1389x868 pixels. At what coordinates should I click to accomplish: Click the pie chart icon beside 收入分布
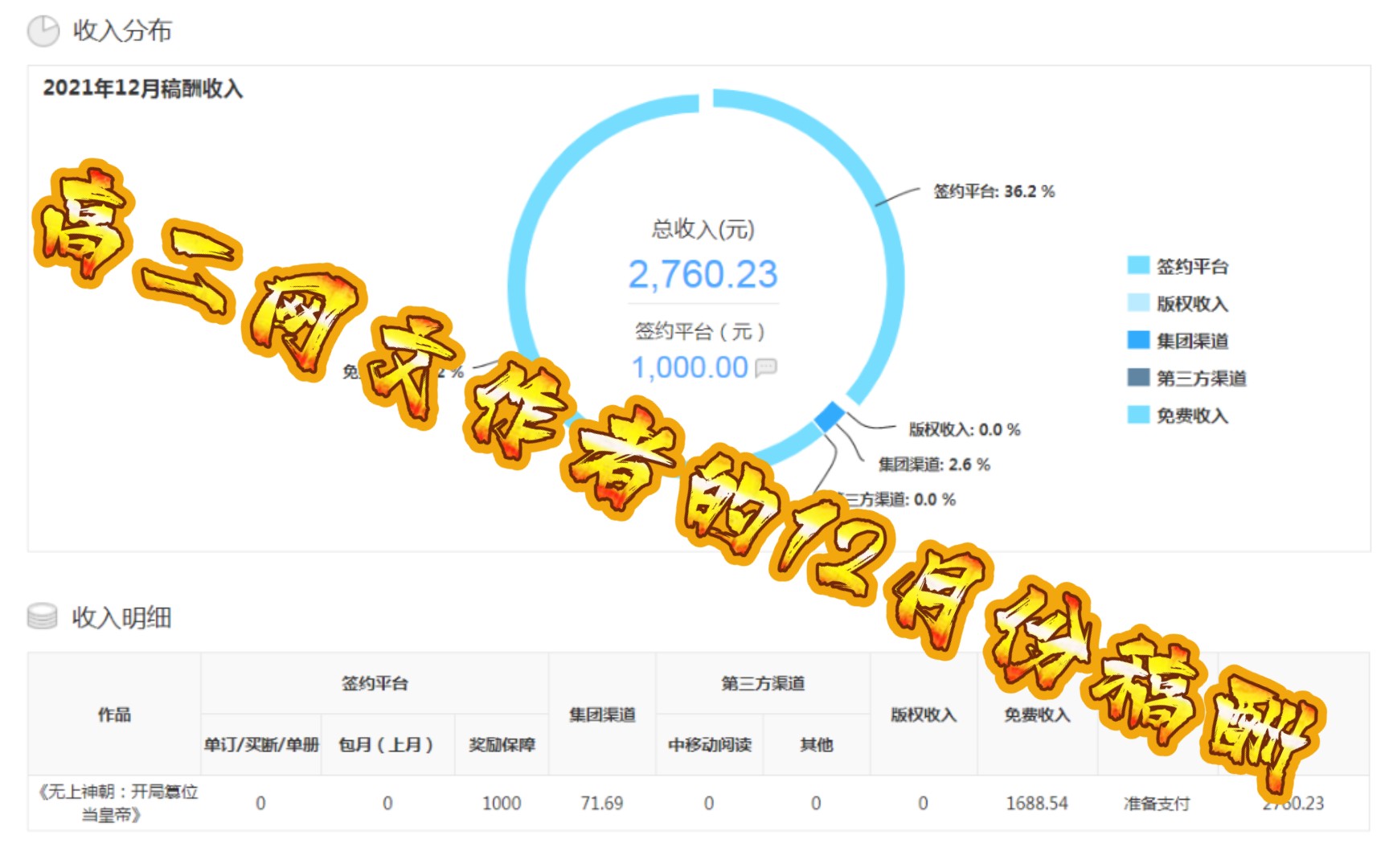coord(43,31)
